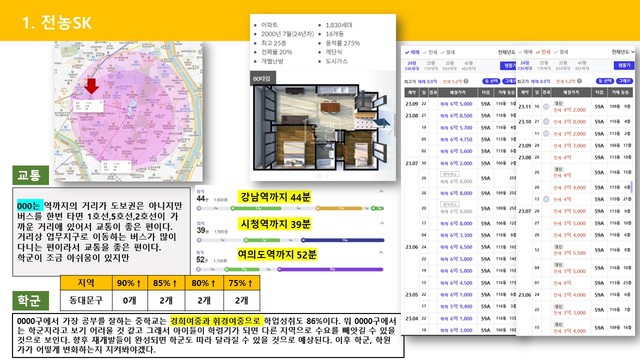
Task: Toggle the 매매 checkbox in the jeonse-price panel
Action: (525, 52)
